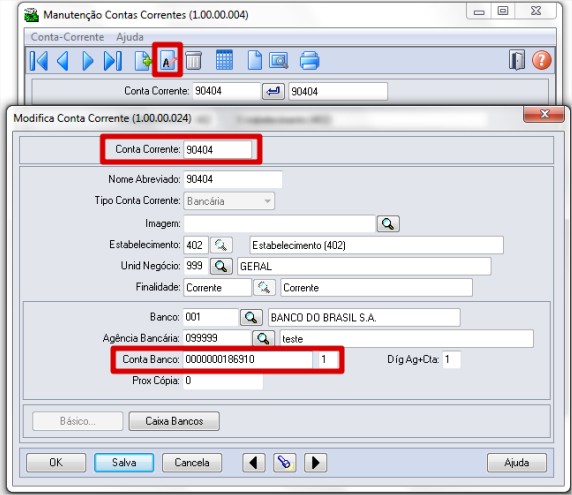Open the calendar grid icon
This screenshot has width=572, height=495.
[224, 60]
